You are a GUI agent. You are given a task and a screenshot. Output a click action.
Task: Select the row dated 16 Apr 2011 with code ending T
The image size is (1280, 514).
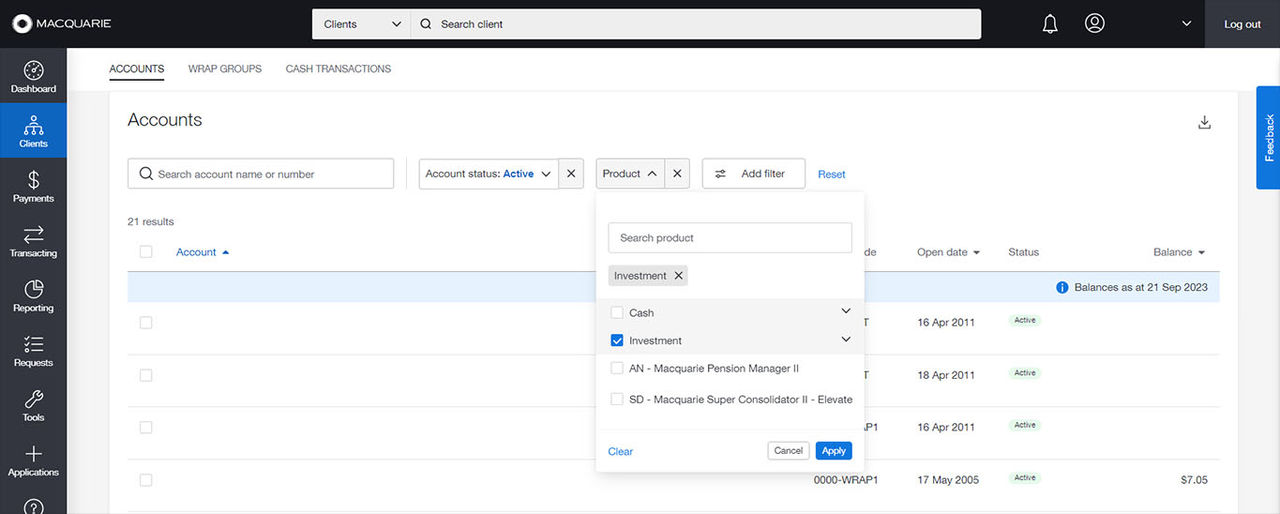(146, 322)
